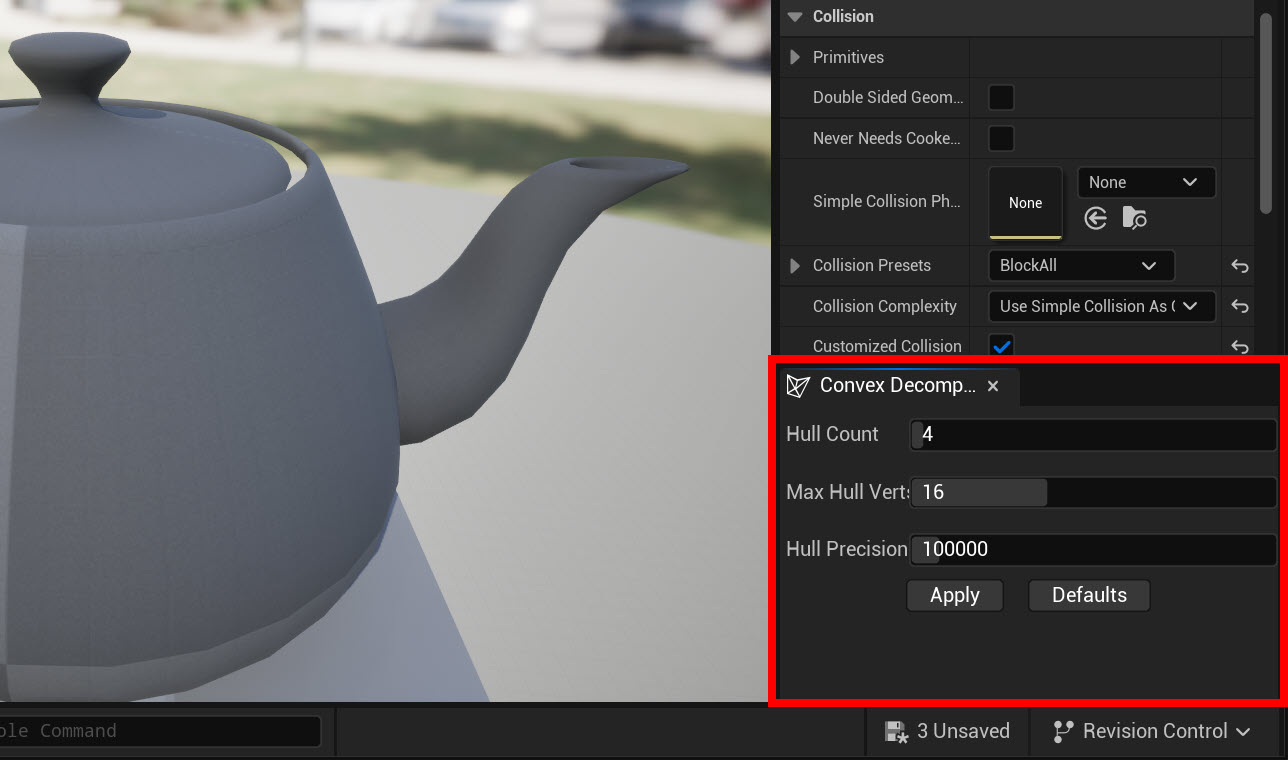The width and height of the screenshot is (1288, 760).
Task: Switch to Convex Decomposition tab
Action: pyautogui.click(x=897, y=386)
